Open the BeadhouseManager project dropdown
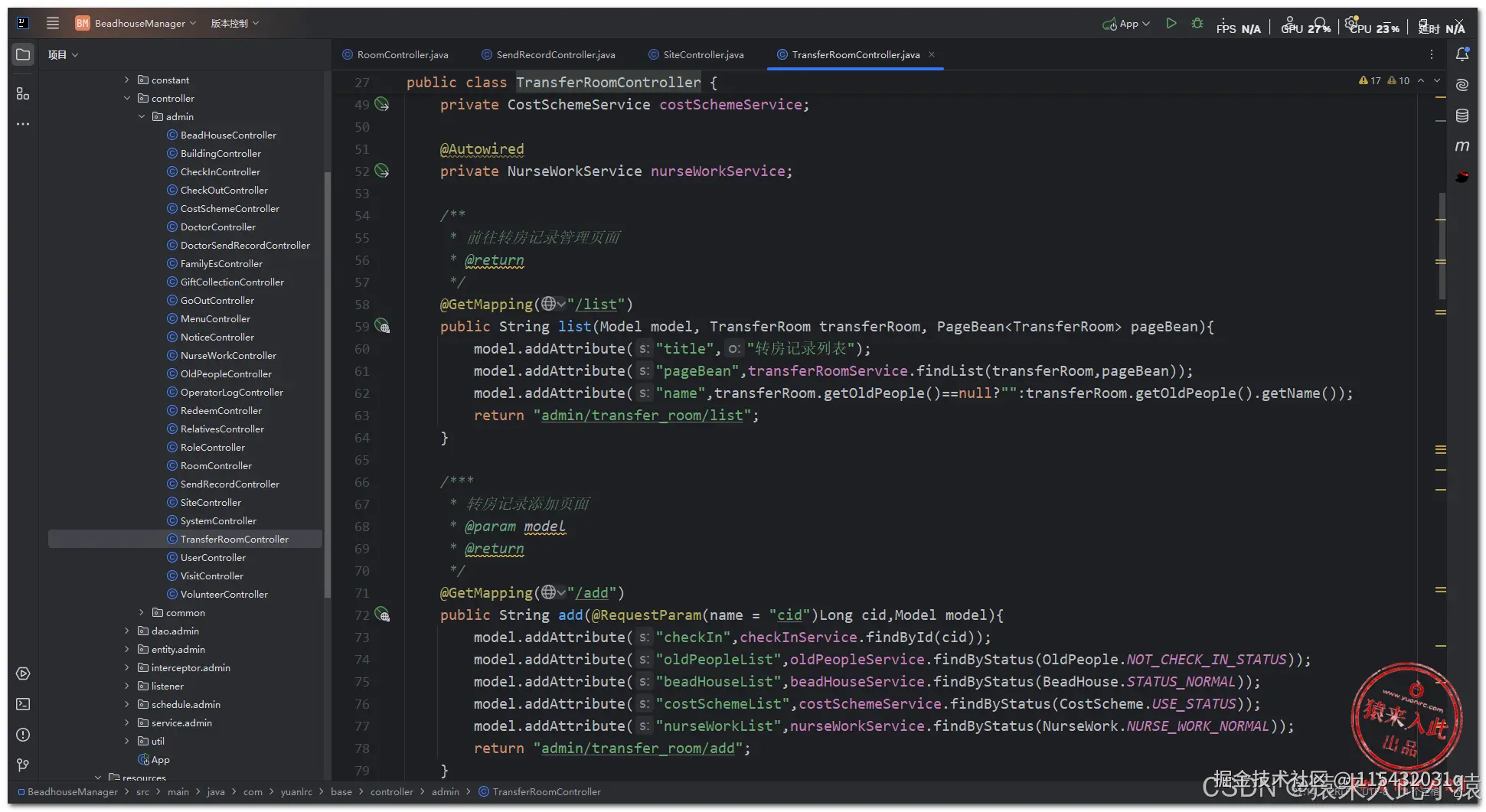Screen dimensions: 1486x812 136,23
